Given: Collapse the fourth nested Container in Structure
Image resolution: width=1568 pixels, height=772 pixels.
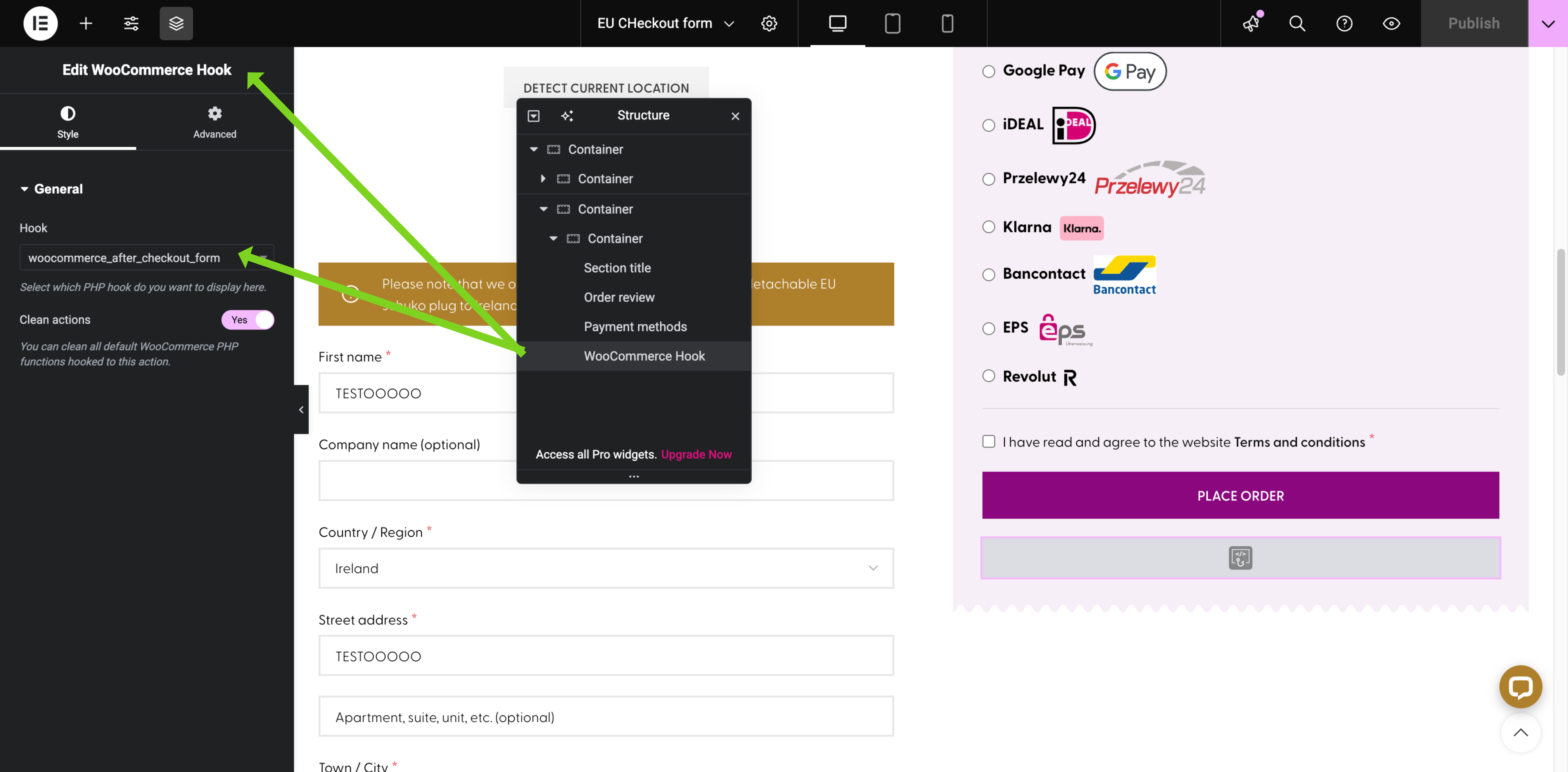Looking at the screenshot, I should click(553, 239).
